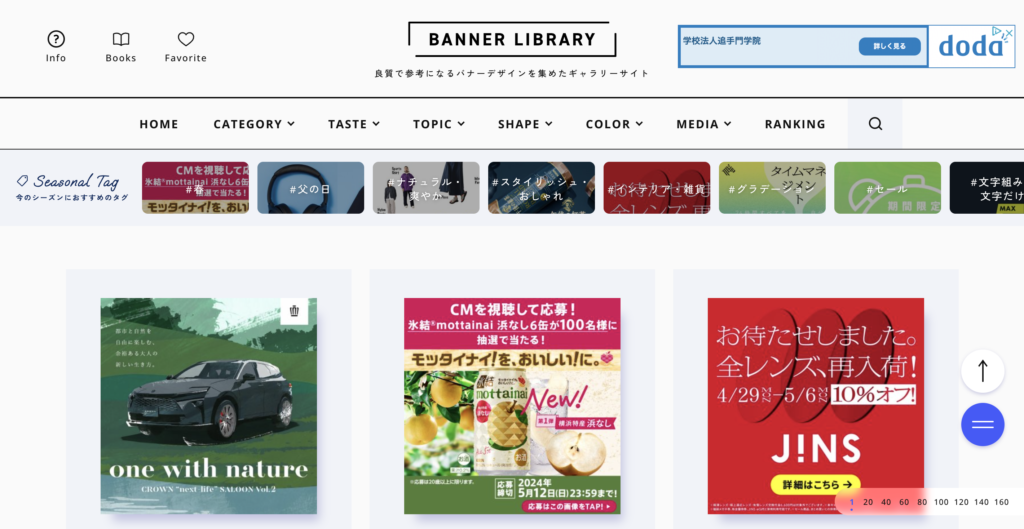Open the COLOR dropdown
The height and width of the screenshot is (529, 1024).
point(614,124)
